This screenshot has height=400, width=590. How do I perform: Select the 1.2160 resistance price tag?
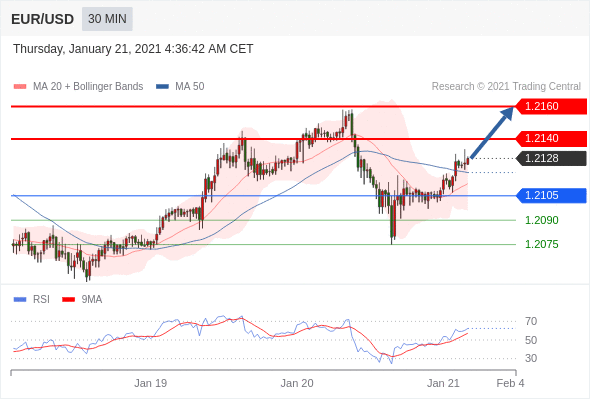pyautogui.click(x=550, y=106)
